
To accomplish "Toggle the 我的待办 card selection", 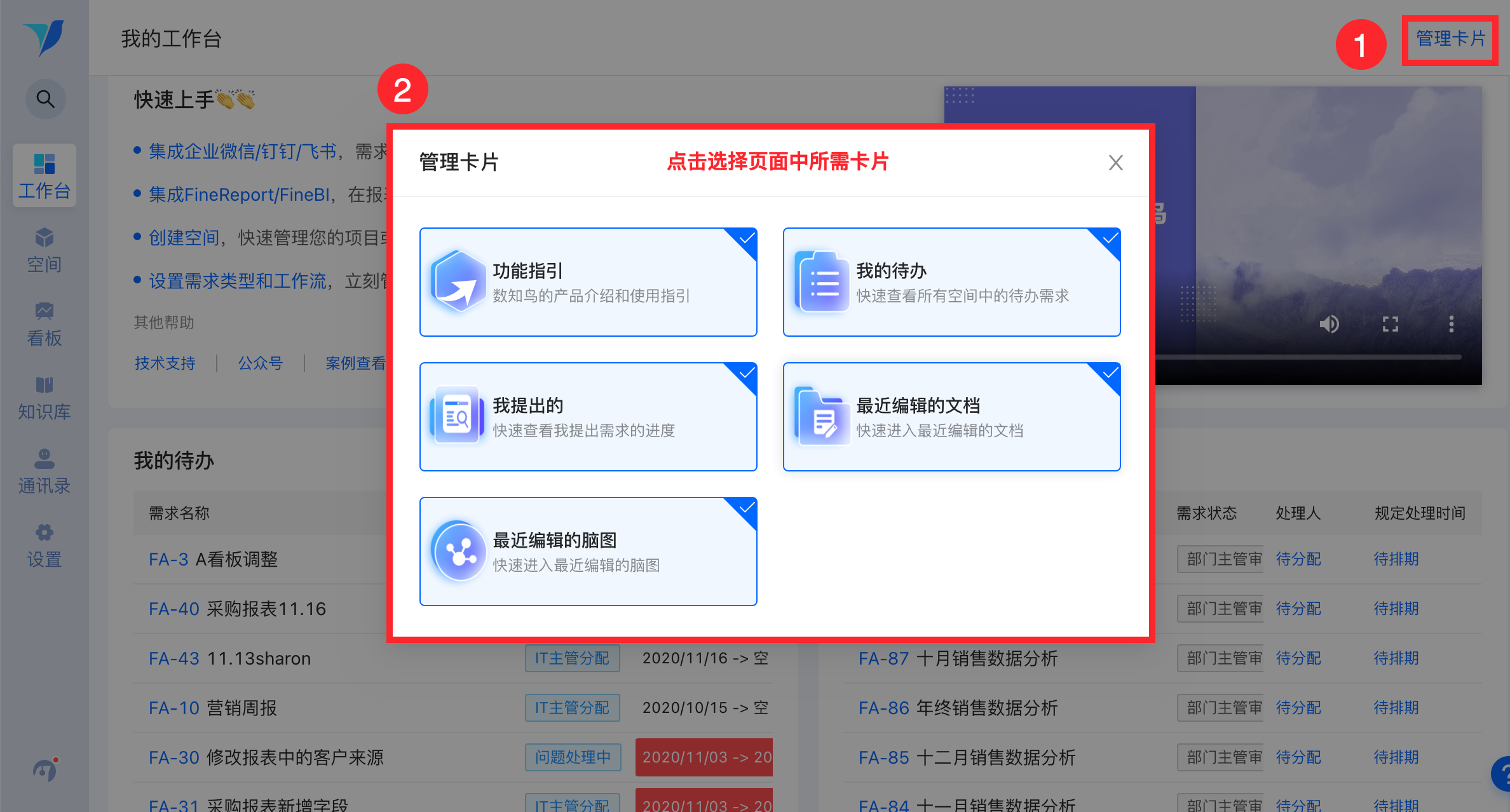I will [x=951, y=282].
